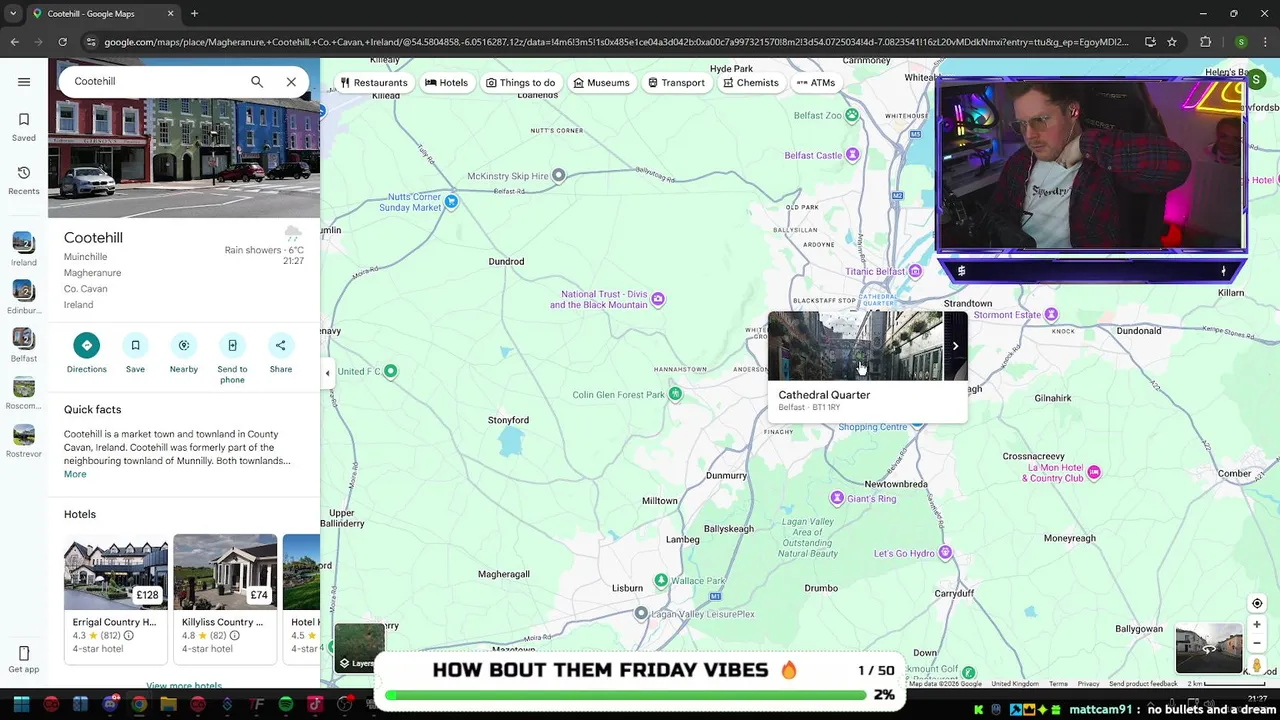Viewport: 1280px width, 720px height.
Task: Open the Cathedral Quarter photo preview
Action: (855, 346)
